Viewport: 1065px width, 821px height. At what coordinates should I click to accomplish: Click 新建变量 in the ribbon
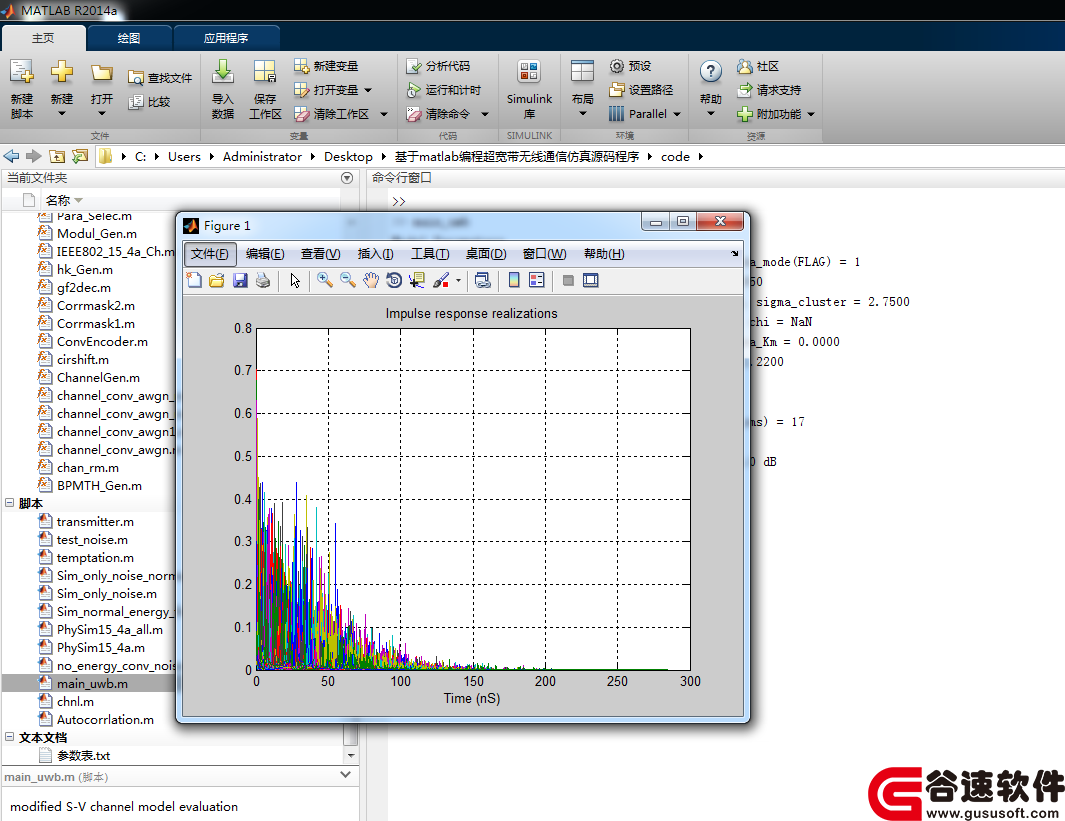pos(326,66)
